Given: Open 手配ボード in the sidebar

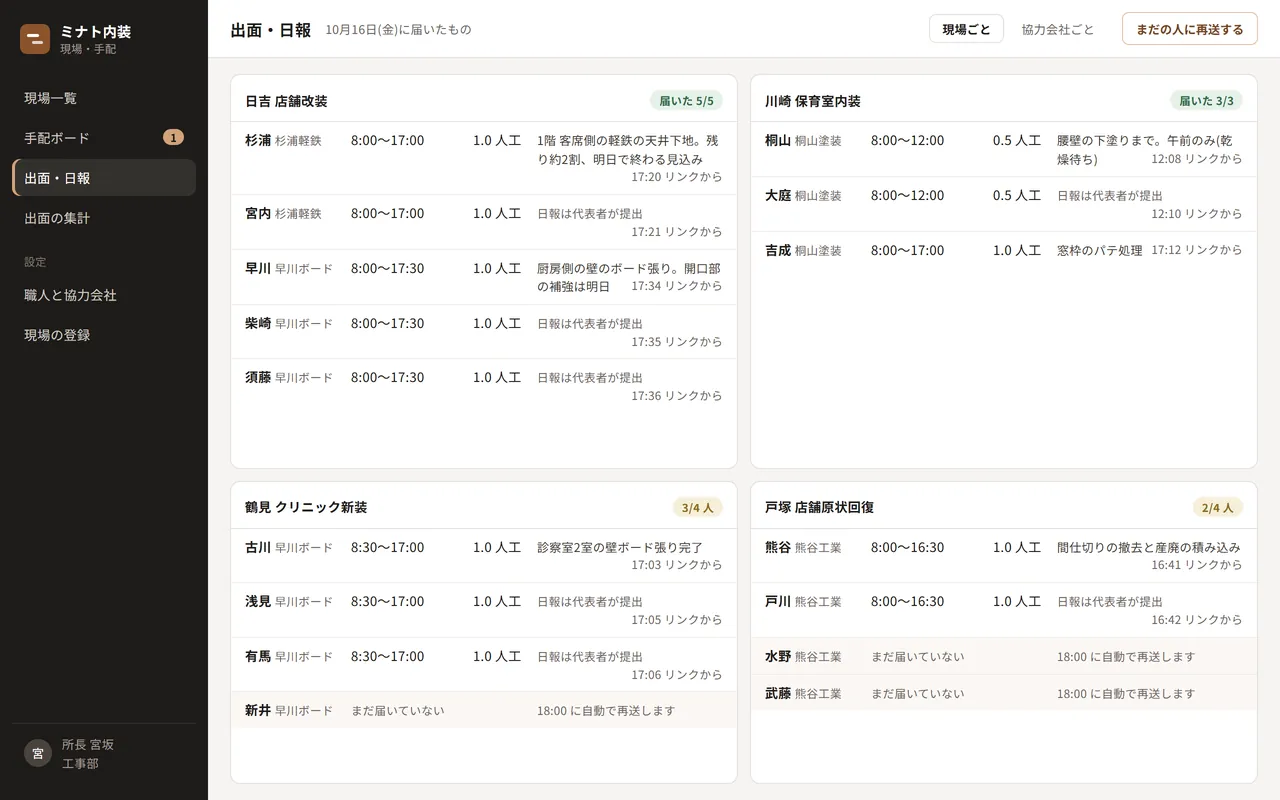Looking at the screenshot, I should pyautogui.click(x=104, y=138).
